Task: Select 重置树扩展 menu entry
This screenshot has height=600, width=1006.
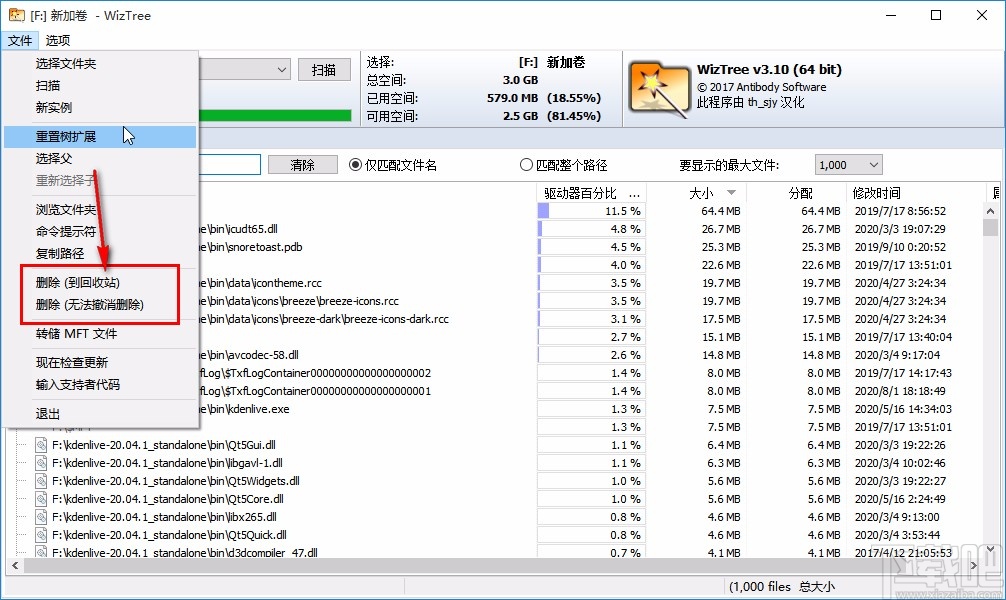Action: coord(99,137)
